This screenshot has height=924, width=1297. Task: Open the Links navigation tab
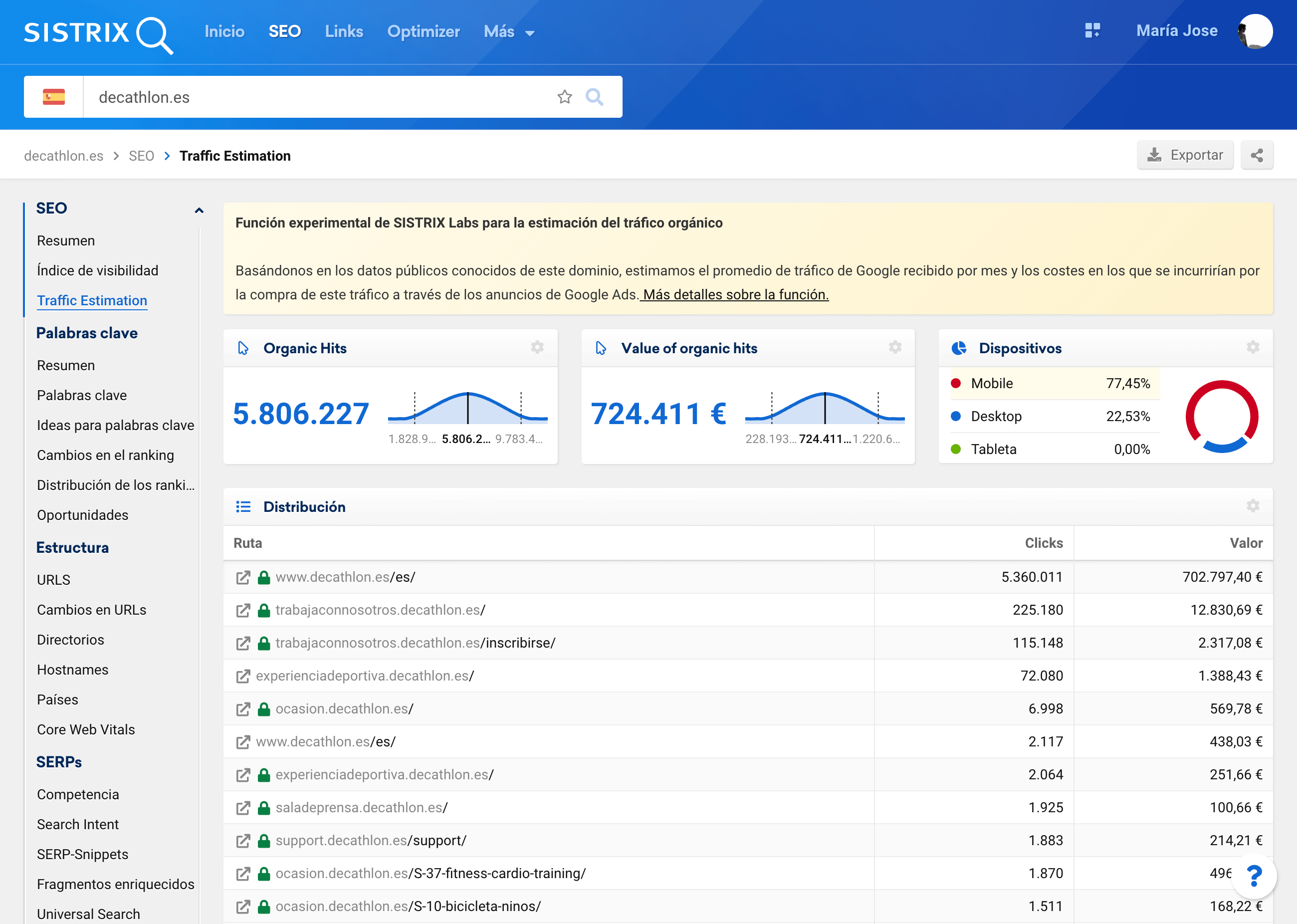click(x=344, y=32)
